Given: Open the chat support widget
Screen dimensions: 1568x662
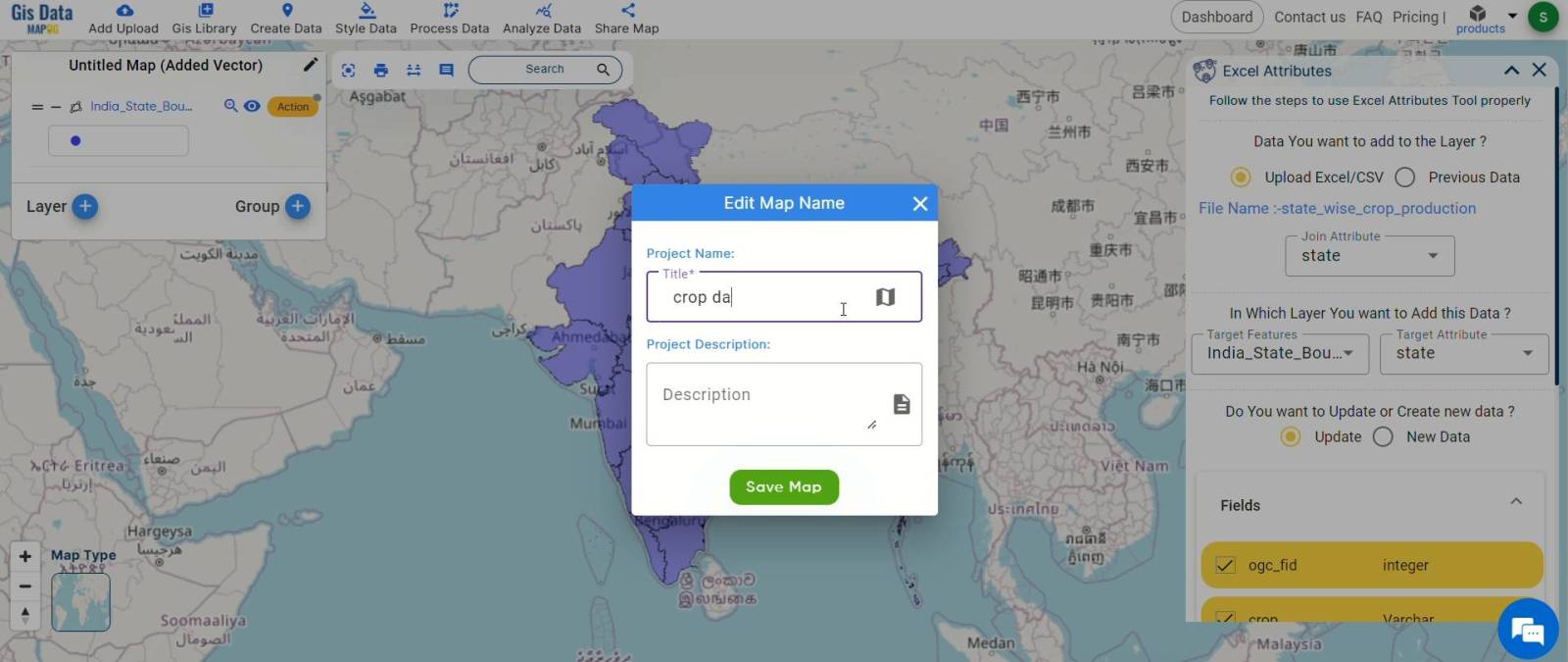Looking at the screenshot, I should pyautogui.click(x=1528, y=629).
